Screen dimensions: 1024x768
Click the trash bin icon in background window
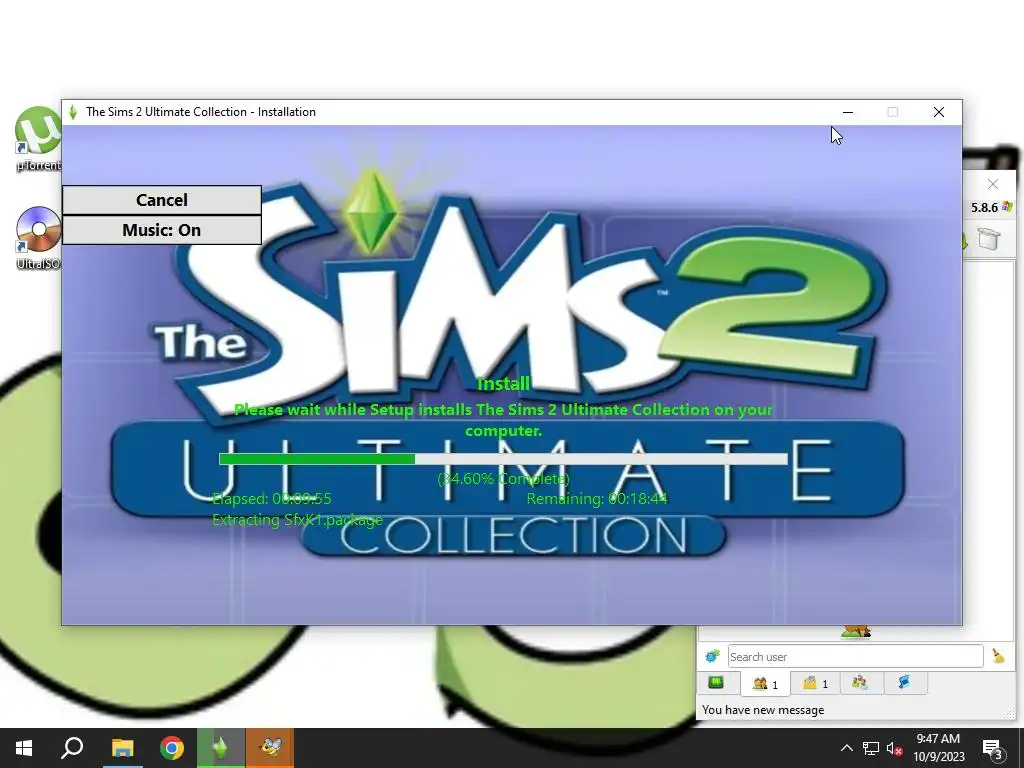(x=989, y=238)
